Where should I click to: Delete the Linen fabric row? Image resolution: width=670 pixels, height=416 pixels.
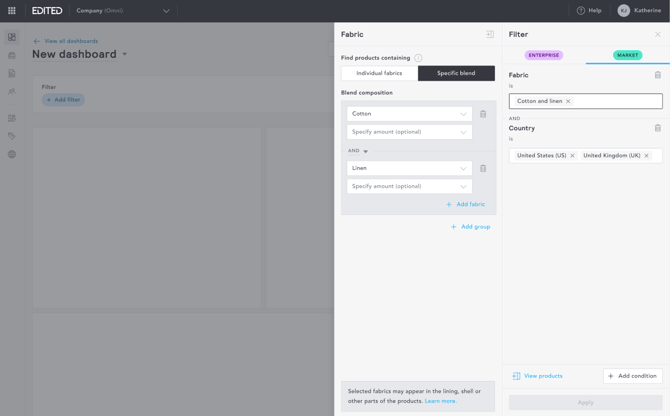pyautogui.click(x=483, y=168)
